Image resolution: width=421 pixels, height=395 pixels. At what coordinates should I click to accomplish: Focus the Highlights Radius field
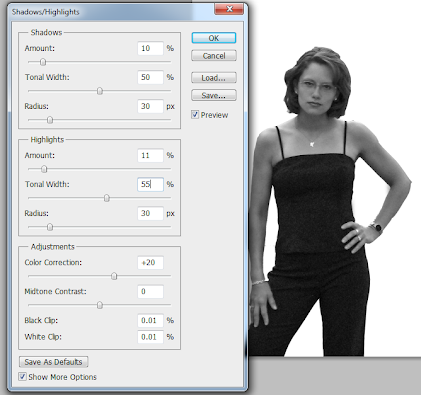150,213
